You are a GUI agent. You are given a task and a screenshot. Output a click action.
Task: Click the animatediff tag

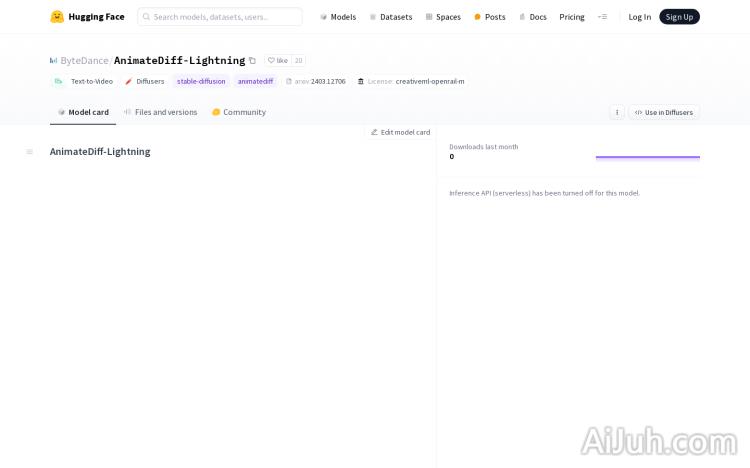pos(255,81)
